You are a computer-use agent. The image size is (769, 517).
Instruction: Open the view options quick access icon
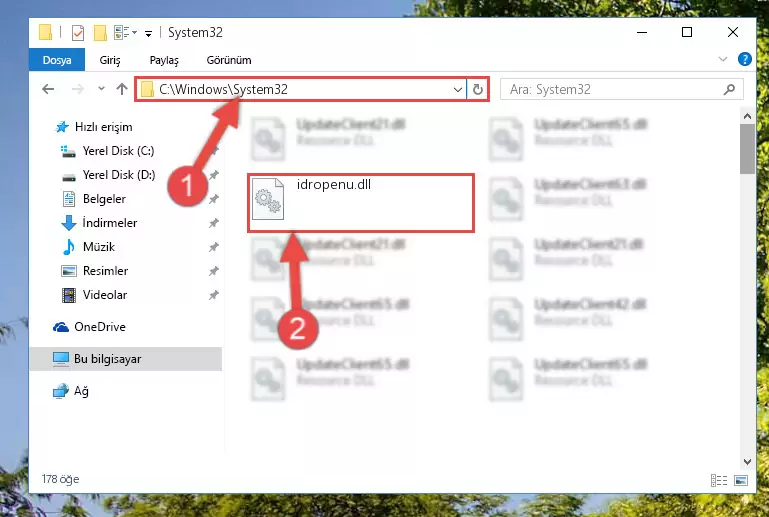click(125, 32)
